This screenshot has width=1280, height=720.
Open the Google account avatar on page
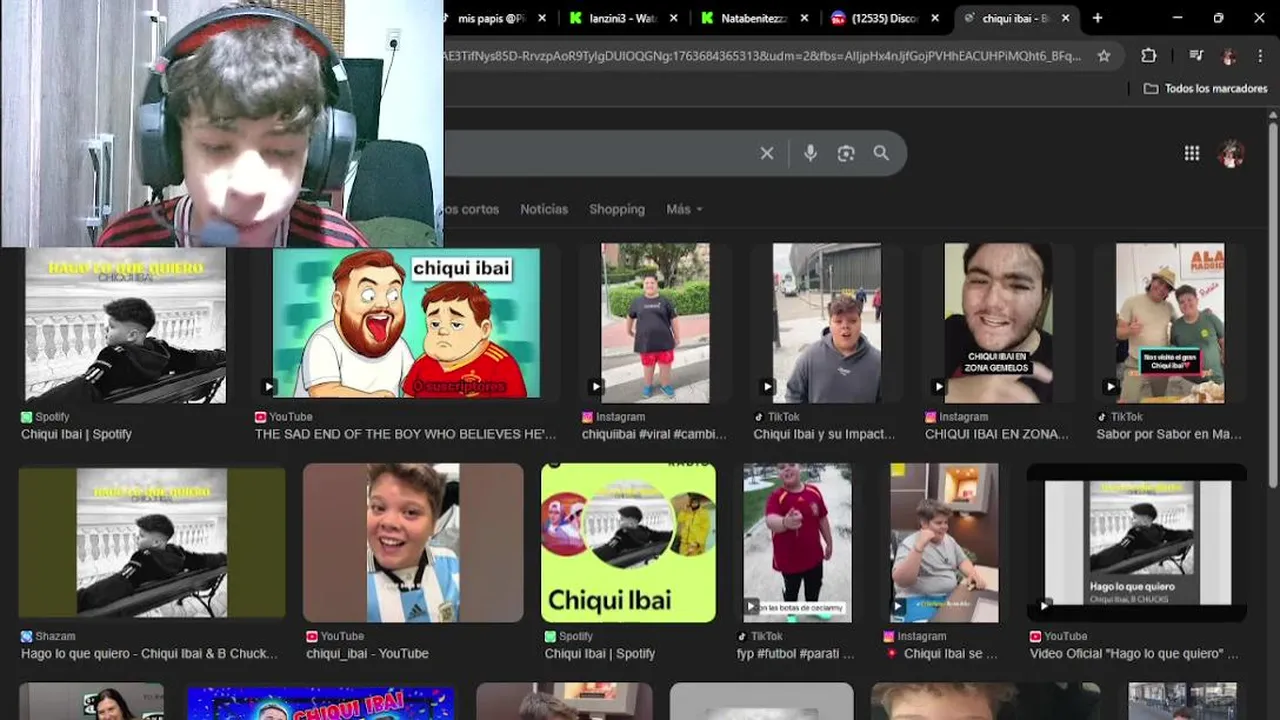click(1231, 153)
